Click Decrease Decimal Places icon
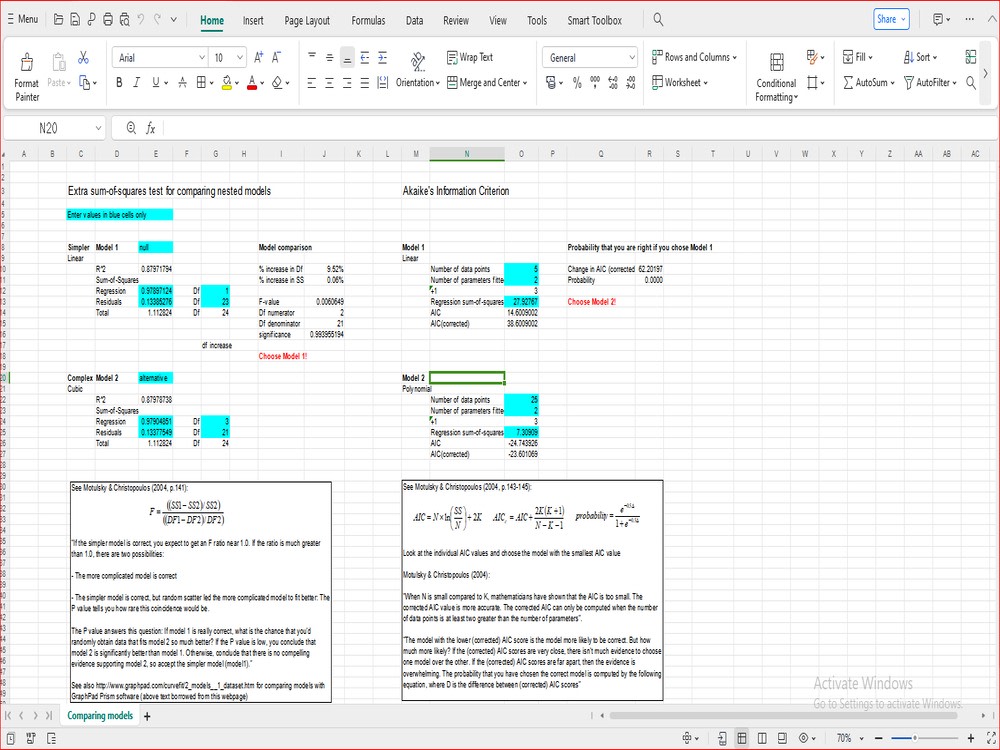The image size is (1000, 750). 631,82
